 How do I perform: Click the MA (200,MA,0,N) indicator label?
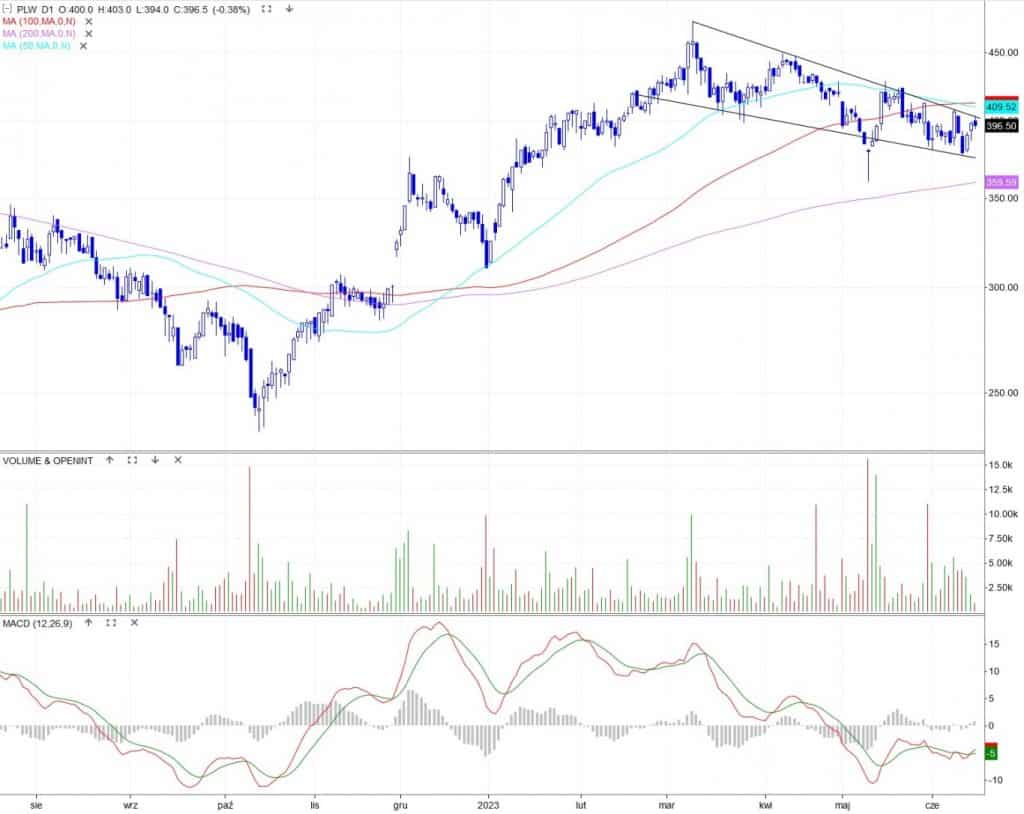tap(40, 33)
